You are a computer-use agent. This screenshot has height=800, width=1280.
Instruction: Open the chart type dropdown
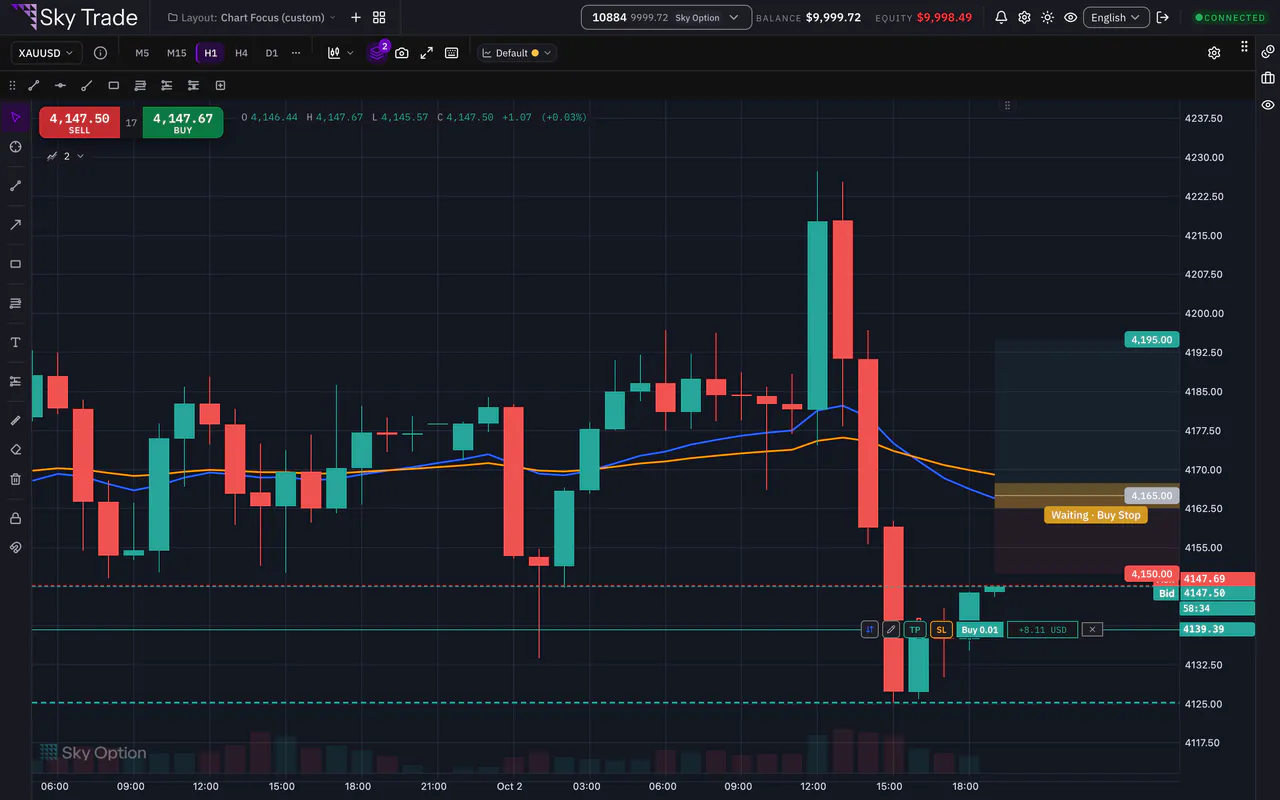click(340, 53)
